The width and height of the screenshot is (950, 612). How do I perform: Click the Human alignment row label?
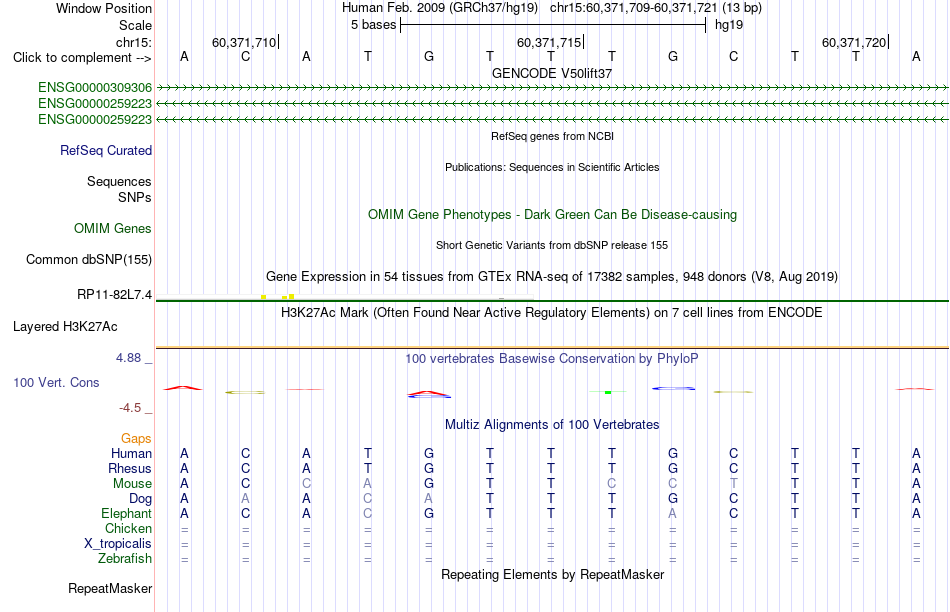[x=131, y=453]
